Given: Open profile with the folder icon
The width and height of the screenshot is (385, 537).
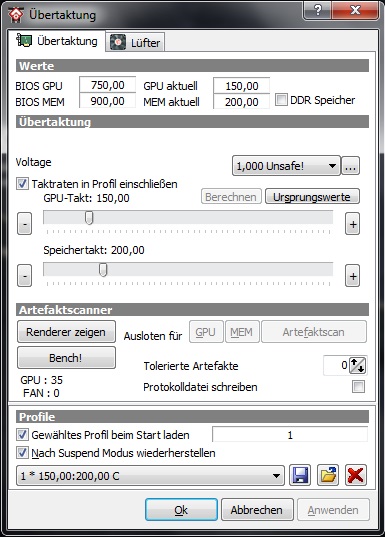Looking at the screenshot, I should coord(328,475).
